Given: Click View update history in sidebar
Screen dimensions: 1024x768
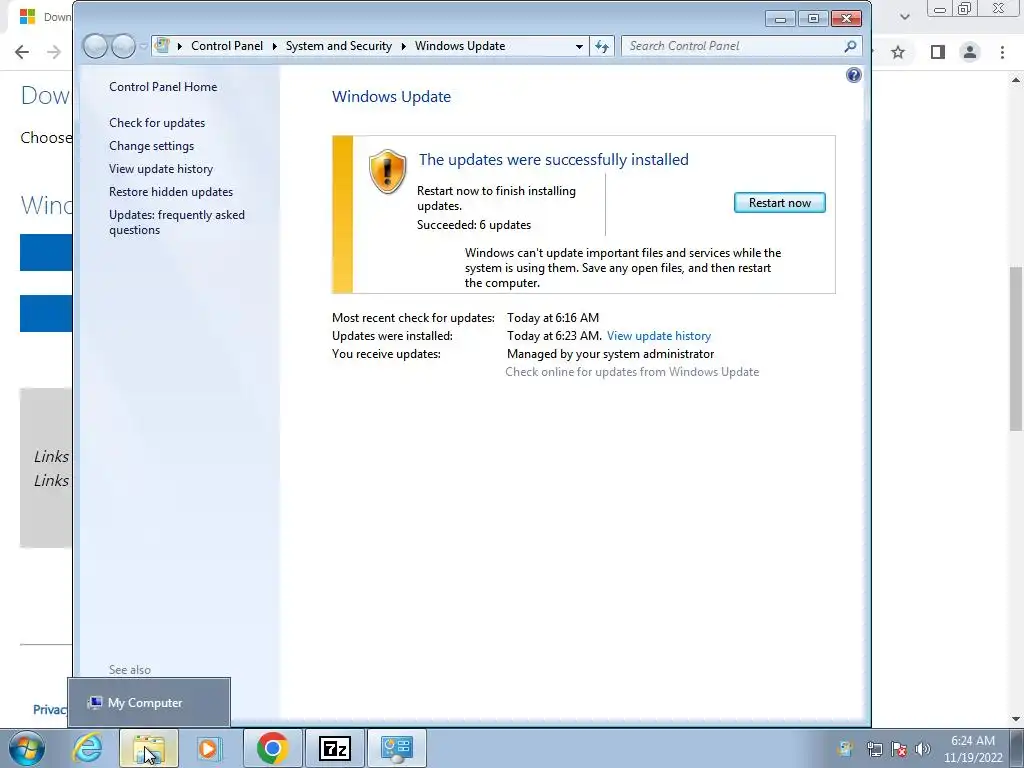Looking at the screenshot, I should coord(161,168).
